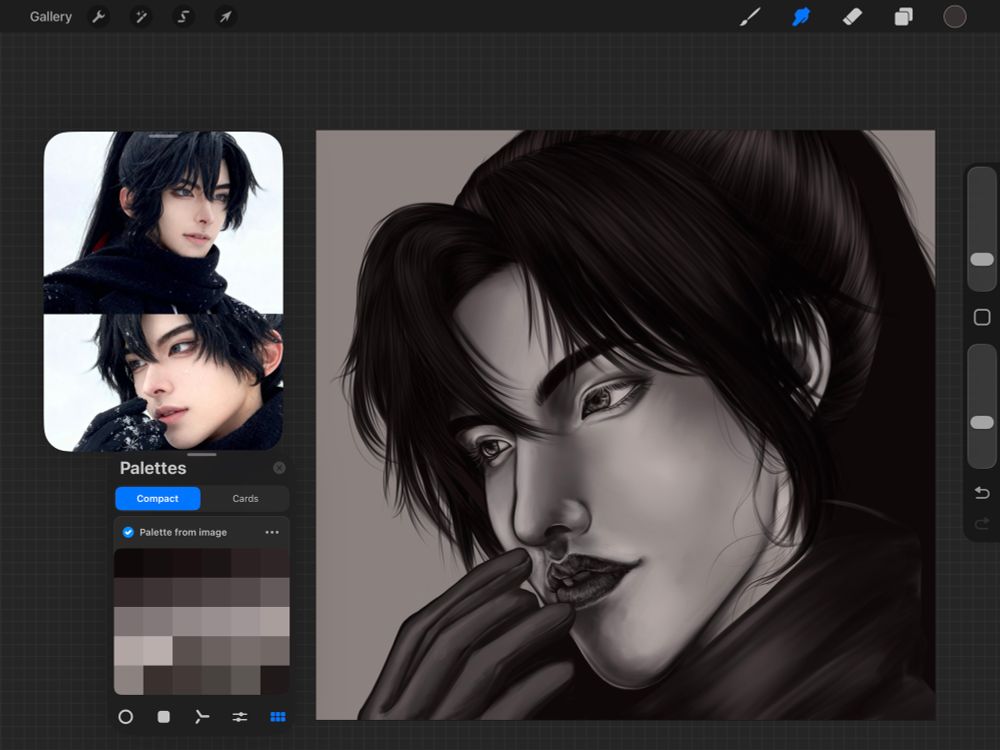1000x750 pixels.
Task: Open the Adjustments magic wand menu
Action: pyautogui.click(x=141, y=17)
